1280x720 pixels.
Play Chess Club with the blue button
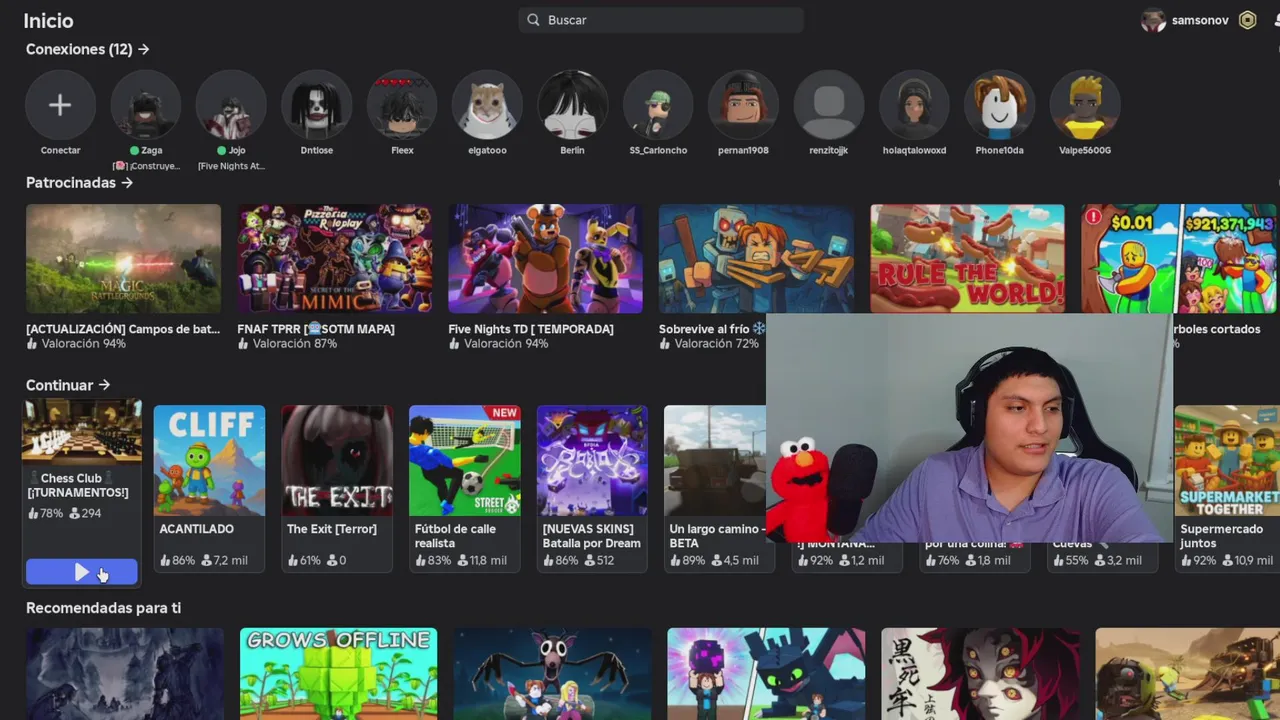(x=81, y=572)
